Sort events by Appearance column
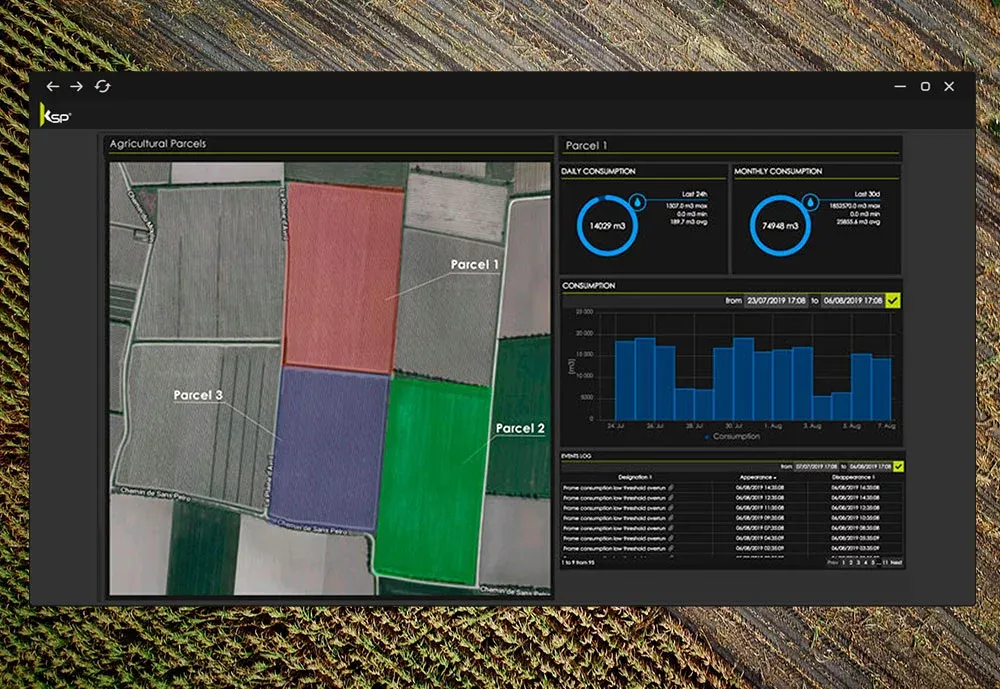The width and height of the screenshot is (1000, 689). tap(756, 477)
